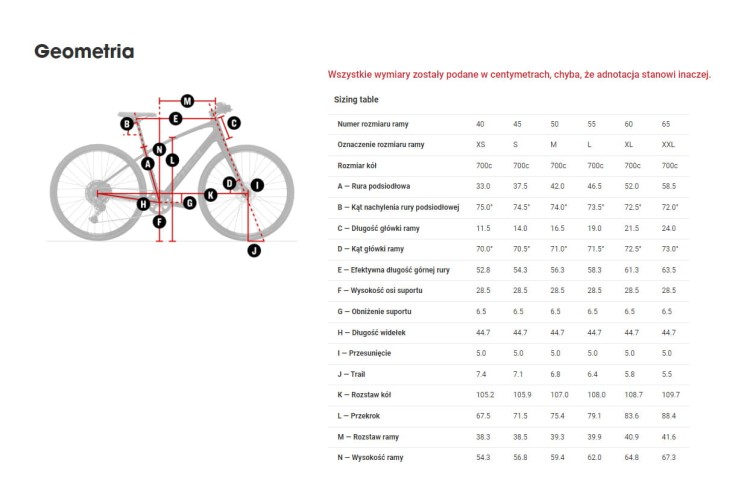Click the XXL frame size label
The height and width of the screenshot is (501, 750).
[668, 145]
